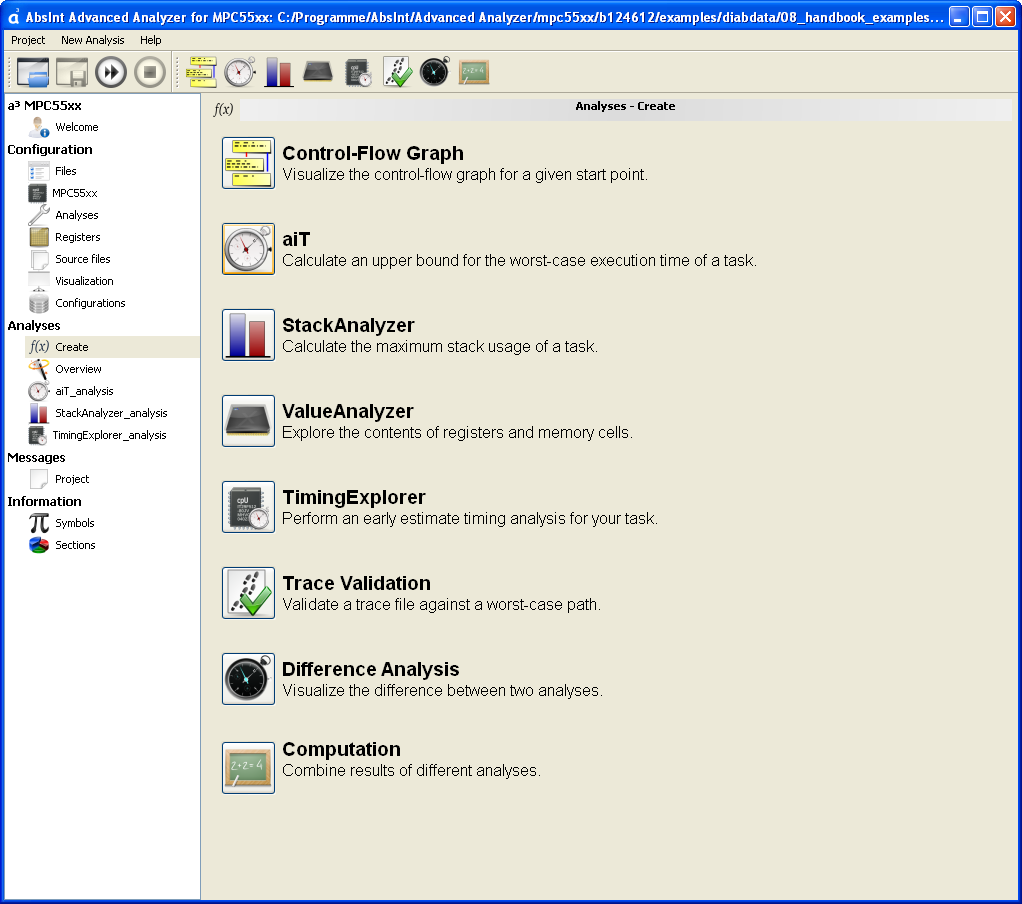Image resolution: width=1022 pixels, height=904 pixels.
Task: Click 'Combine results of different analyses' text
Action: tap(411, 770)
